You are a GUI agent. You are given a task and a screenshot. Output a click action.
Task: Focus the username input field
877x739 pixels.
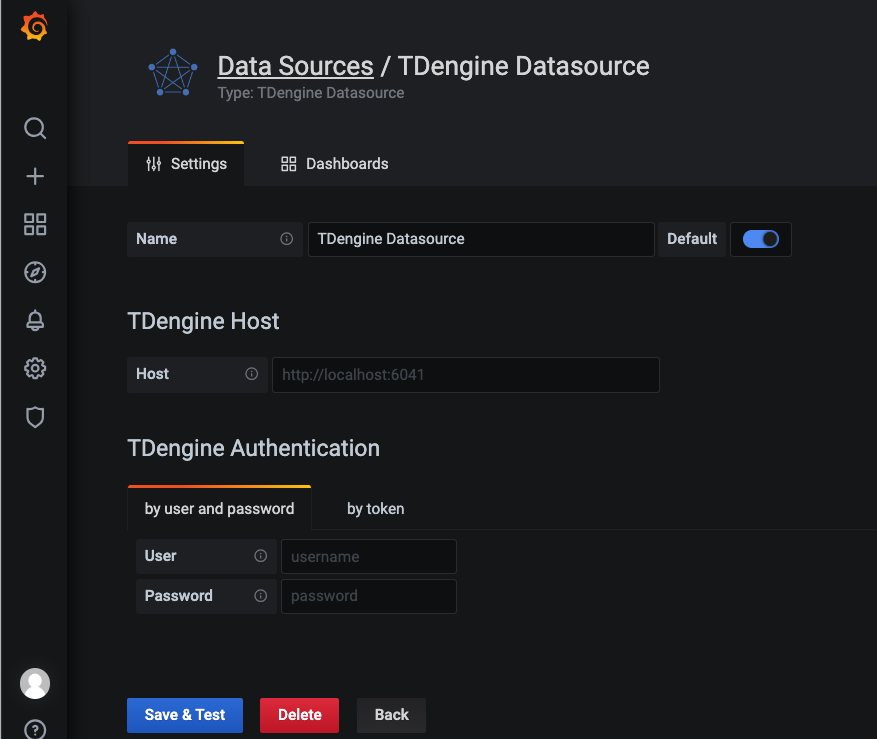369,557
